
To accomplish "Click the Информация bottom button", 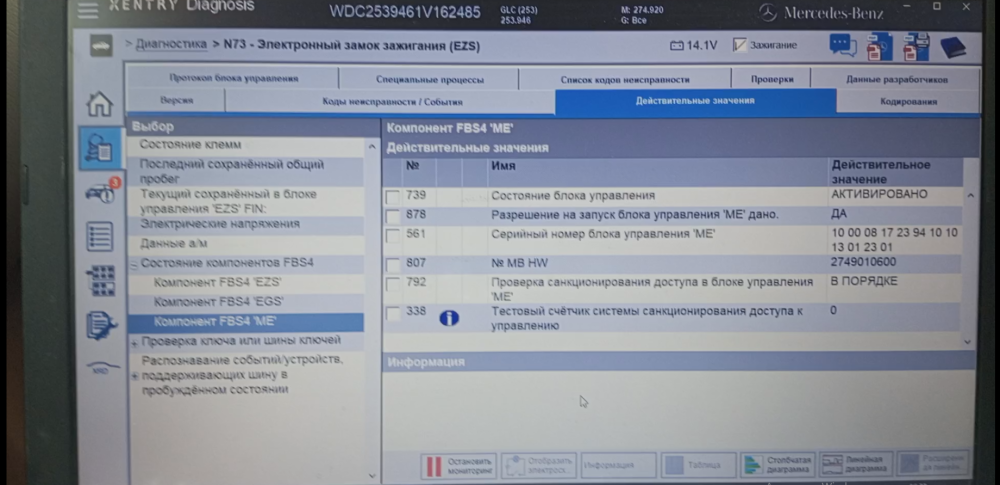I will coord(619,465).
